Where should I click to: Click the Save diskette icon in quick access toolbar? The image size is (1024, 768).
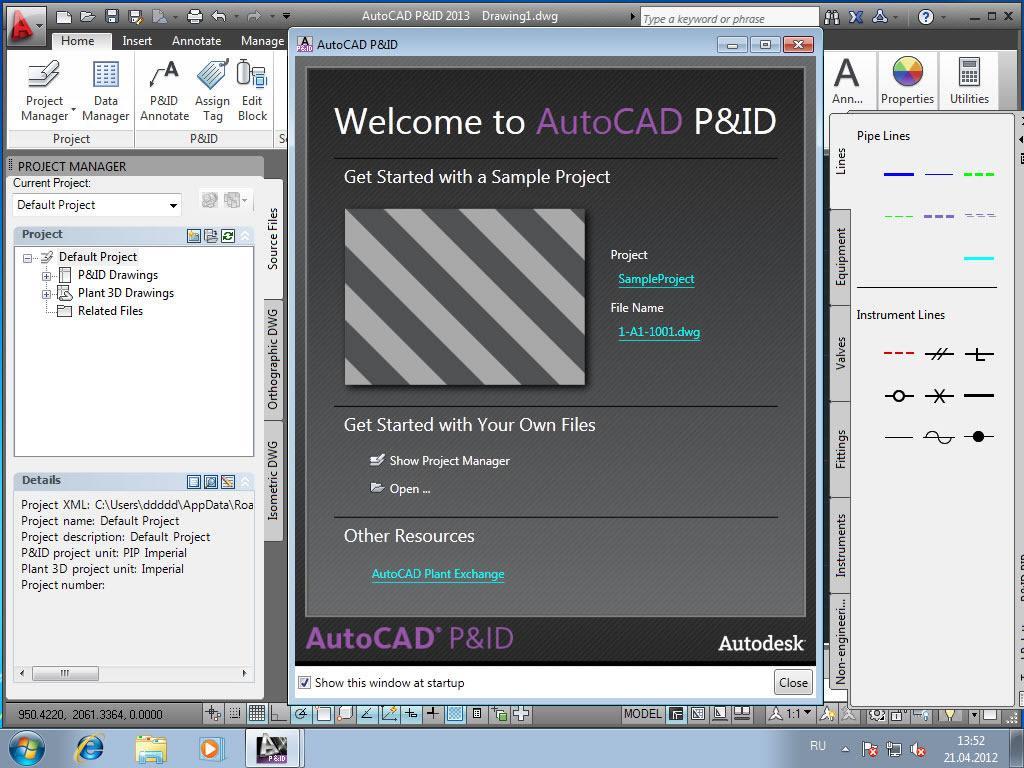click(112, 16)
